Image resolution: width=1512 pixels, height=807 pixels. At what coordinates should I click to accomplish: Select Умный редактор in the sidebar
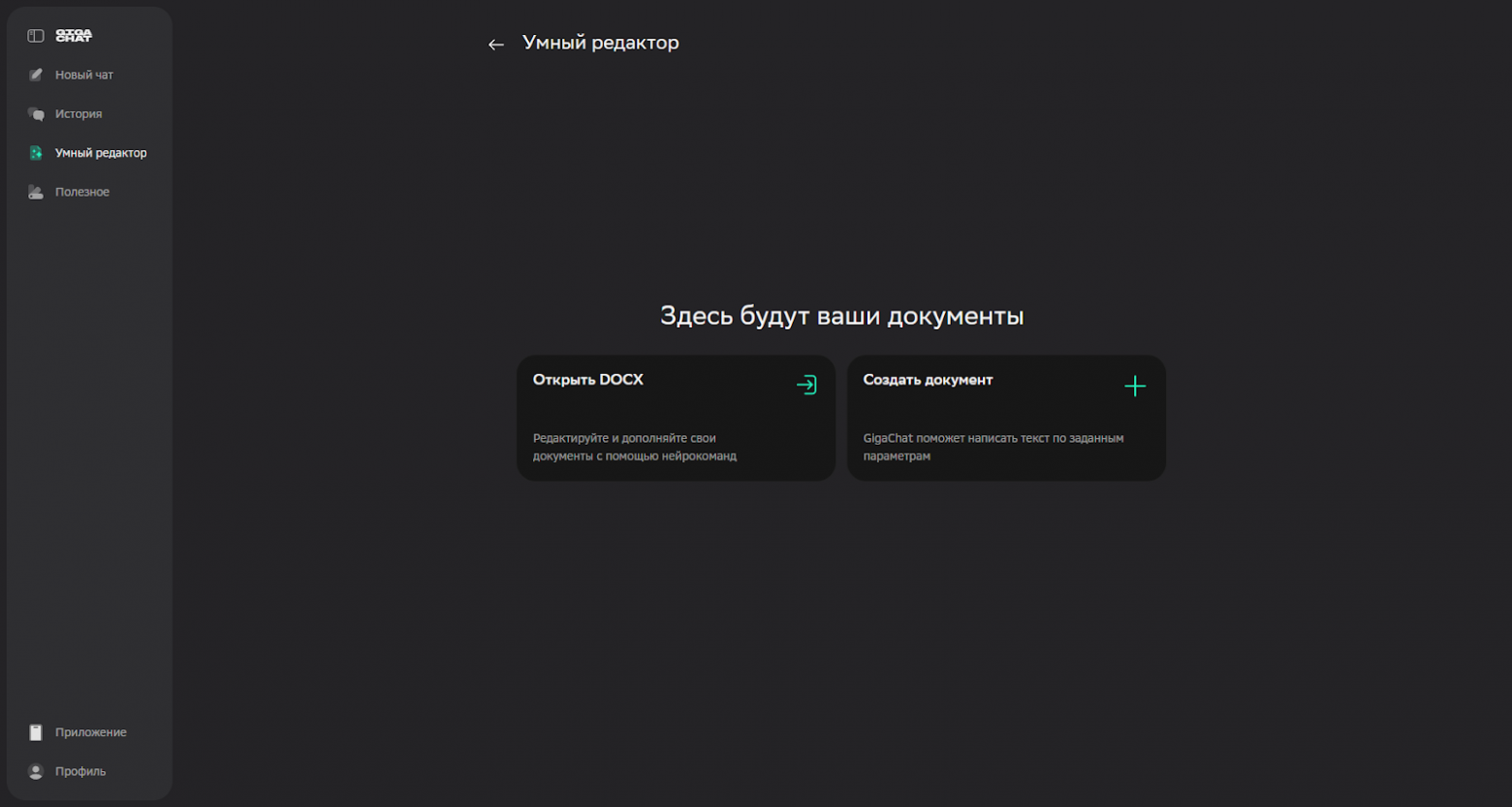click(101, 152)
